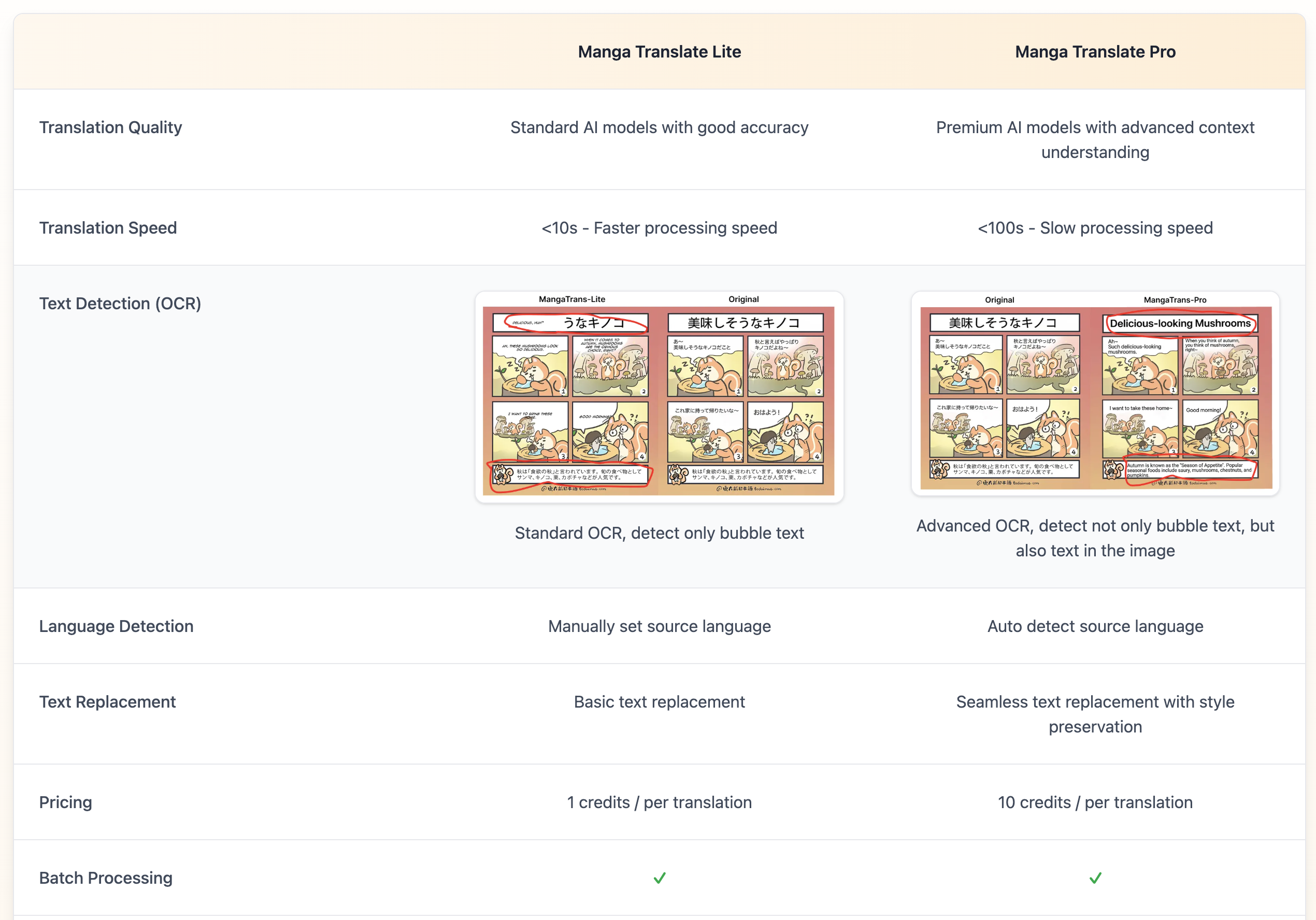
Task: Click the green checkmark under Manga Translate Lite
Action: pyautogui.click(x=660, y=878)
